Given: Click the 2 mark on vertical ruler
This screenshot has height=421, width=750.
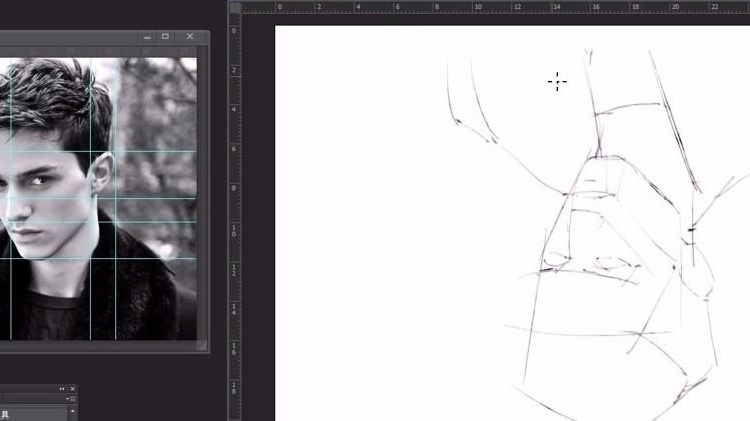Looking at the screenshot, I should coord(234,70).
